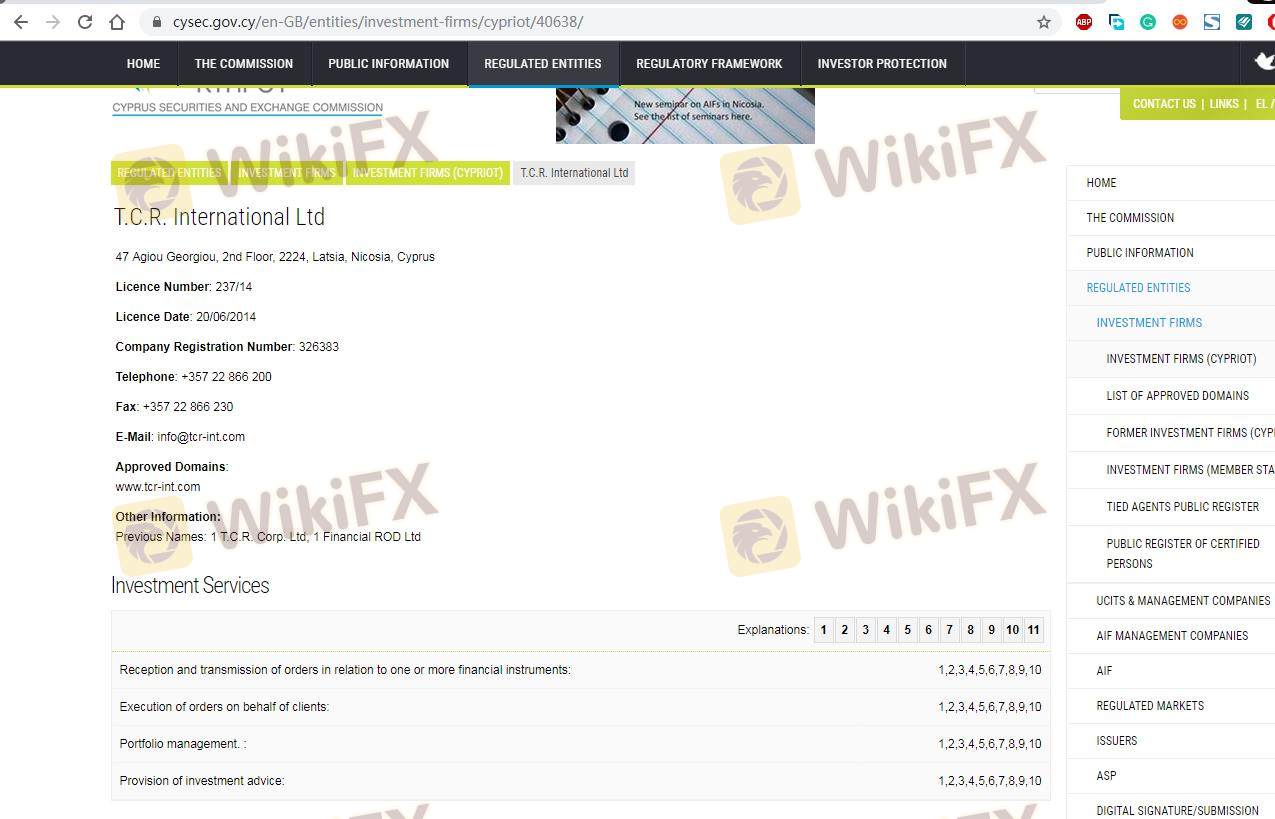Click company registration number 326383
Image resolution: width=1275 pixels, height=819 pixels.
[319, 347]
